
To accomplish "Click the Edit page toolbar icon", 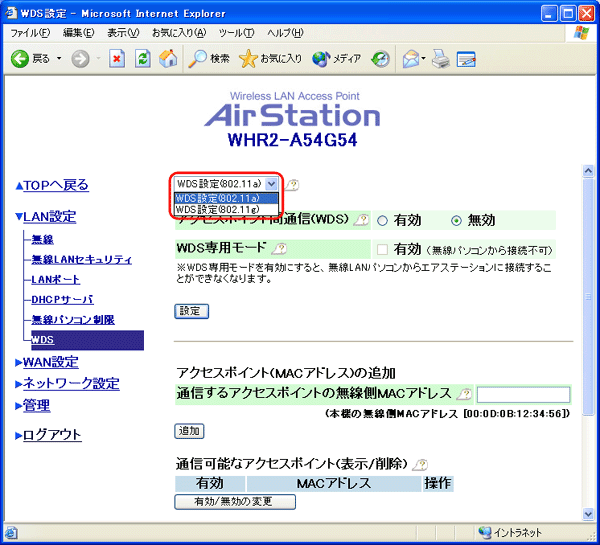I will coord(466,59).
